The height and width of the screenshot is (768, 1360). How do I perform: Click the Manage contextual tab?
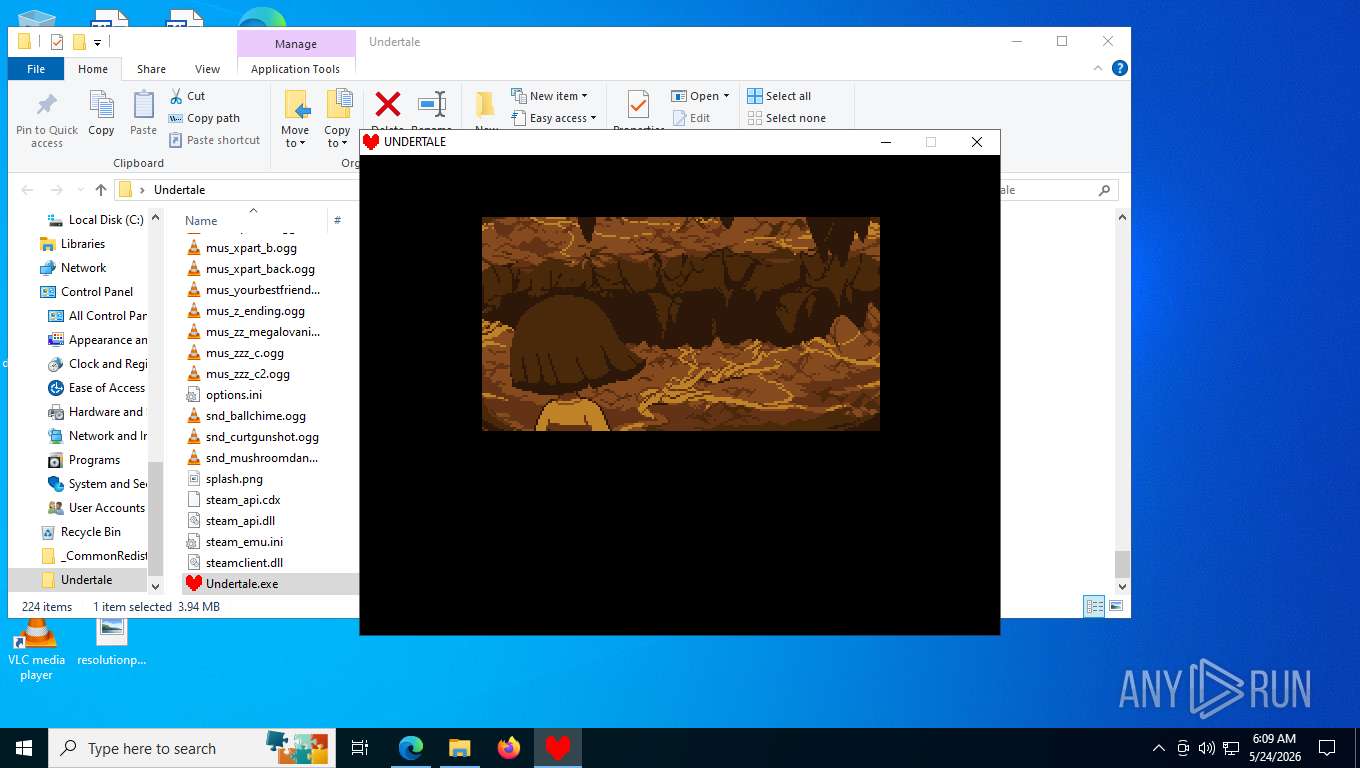(x=296, y=44)
